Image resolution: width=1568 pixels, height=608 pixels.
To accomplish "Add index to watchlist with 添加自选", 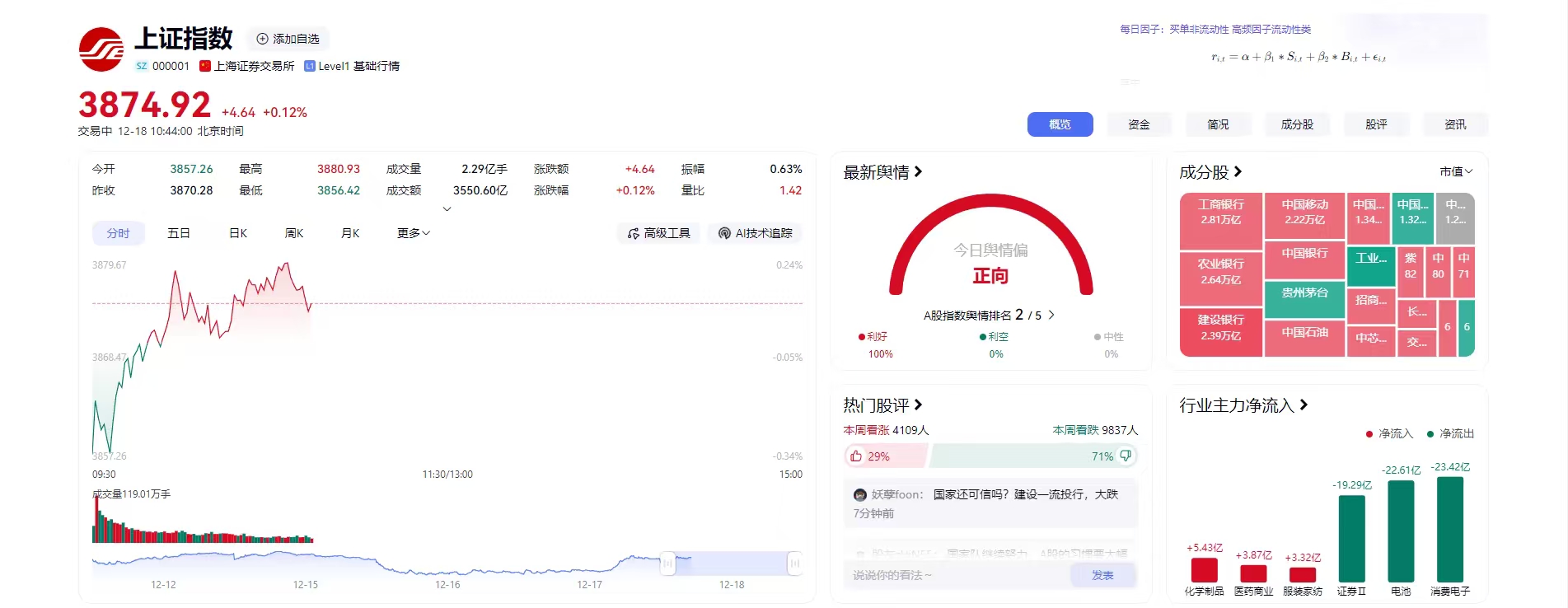I will tap(288, 39).
